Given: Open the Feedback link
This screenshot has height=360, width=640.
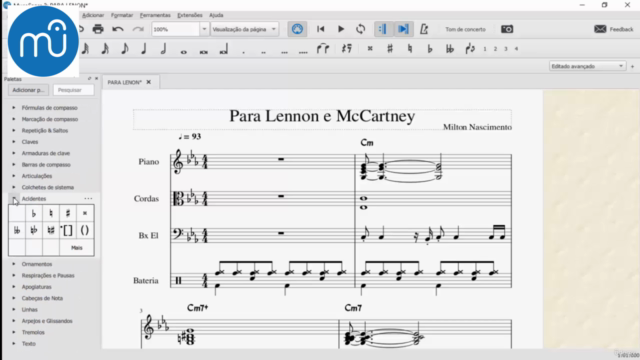Looking at the screenshot, I should coord(614,29).
